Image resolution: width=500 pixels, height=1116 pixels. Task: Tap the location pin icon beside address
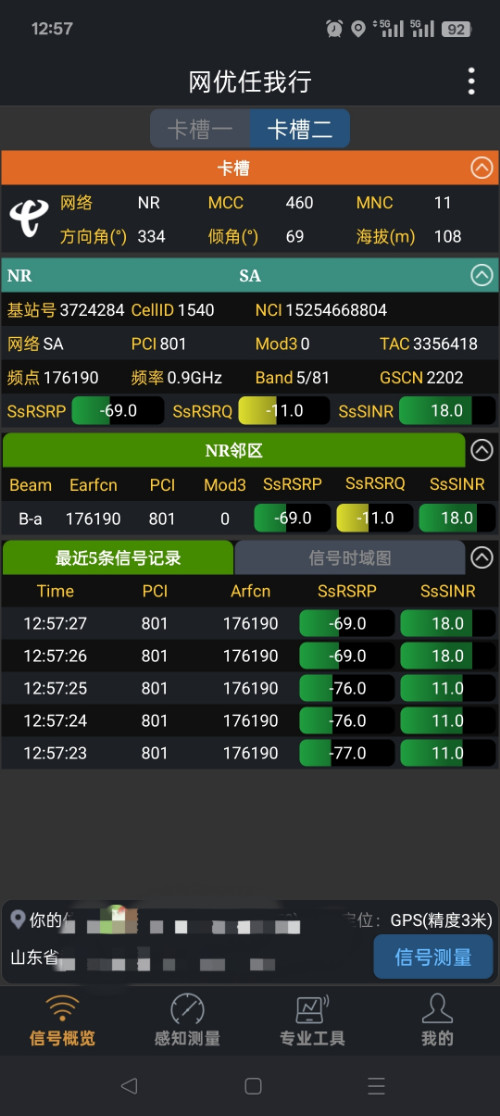click(x=18, y=919)
